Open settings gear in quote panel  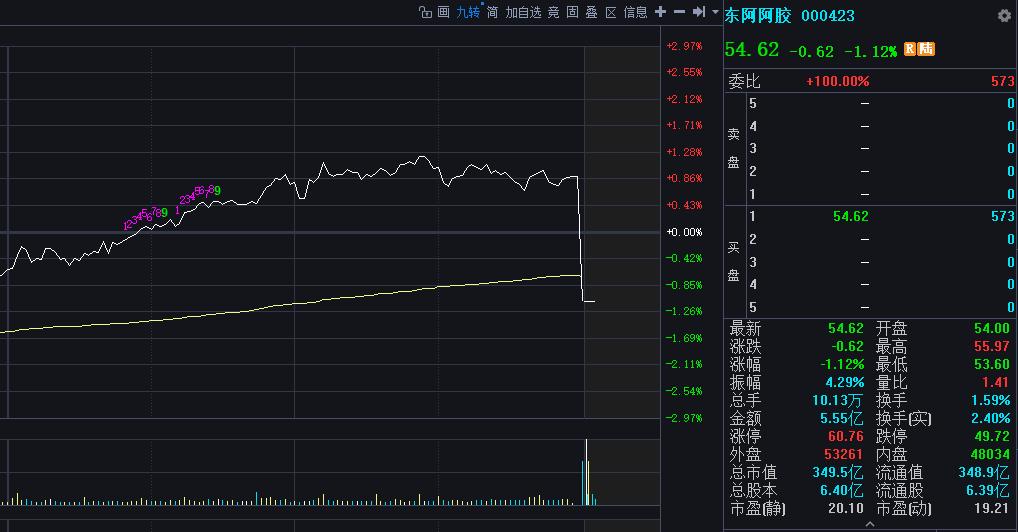click(x=1004, y=16)
